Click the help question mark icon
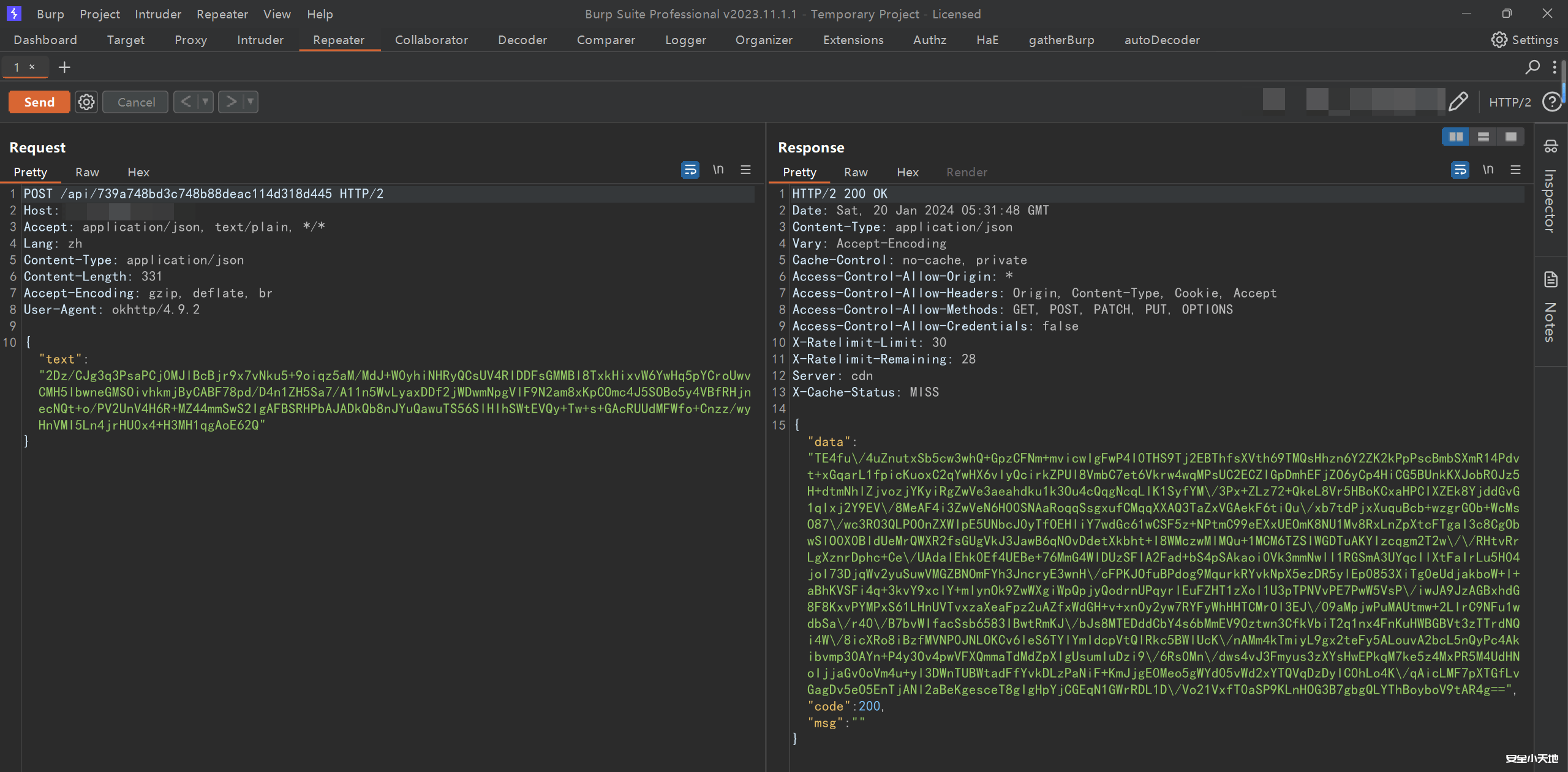The image size is (1568, 772). click(x=1551, y=102)
